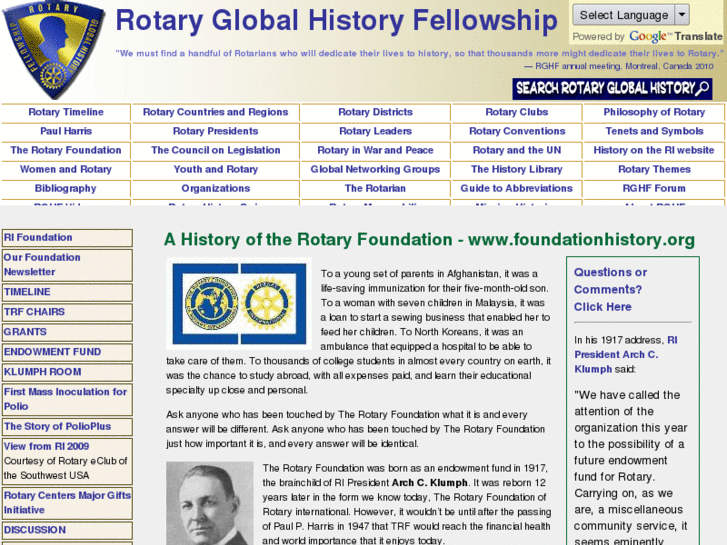Click the bold Arch C. Klumph name in article
The width and height of the screenshot is (727, 545).
[x=429, y=483]
